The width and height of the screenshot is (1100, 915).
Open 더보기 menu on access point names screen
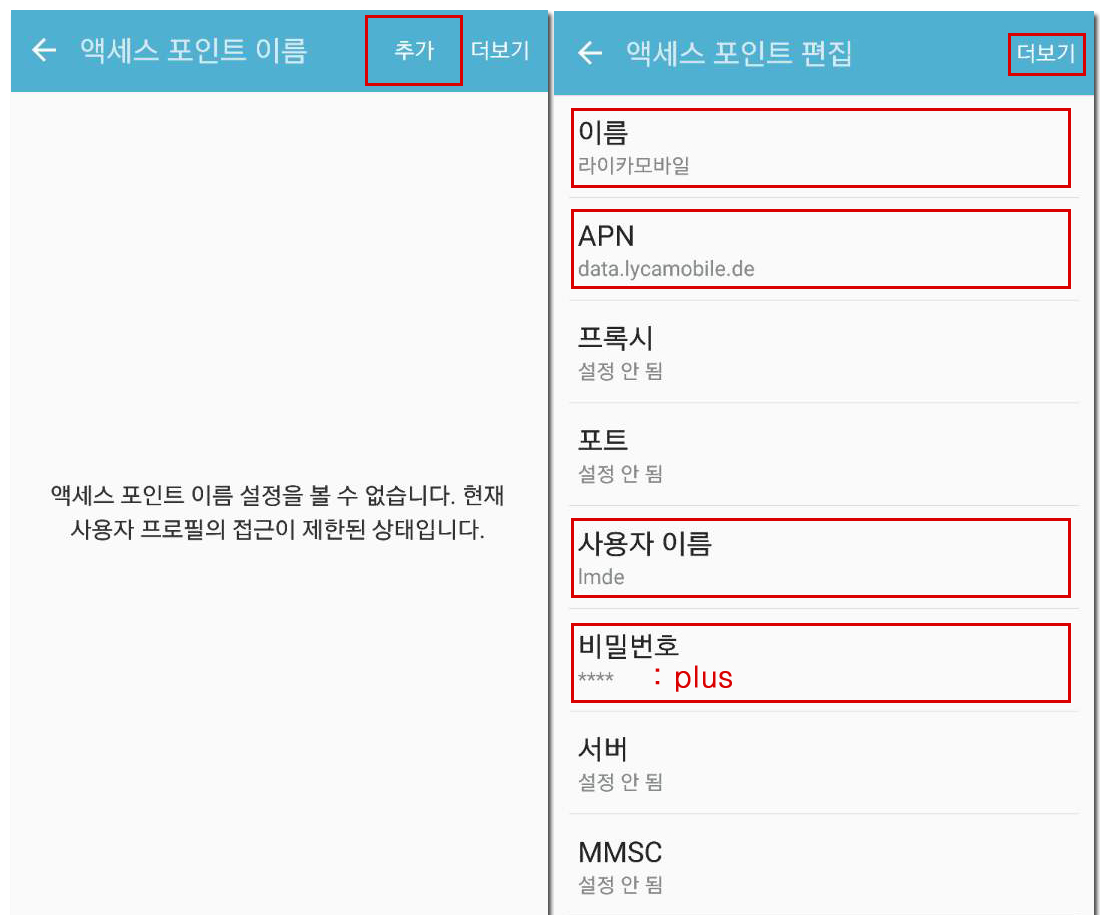[x=499, y=51]
